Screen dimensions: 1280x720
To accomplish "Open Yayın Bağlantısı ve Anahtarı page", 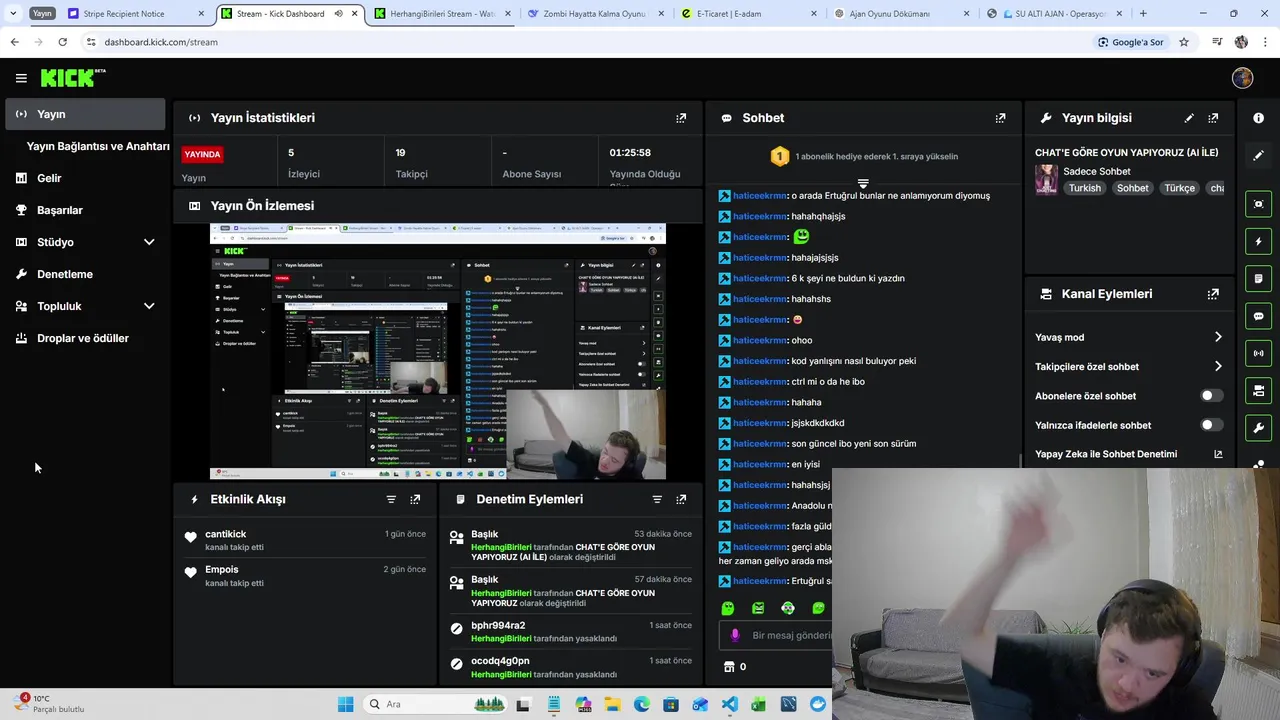I will click(98, 146).
